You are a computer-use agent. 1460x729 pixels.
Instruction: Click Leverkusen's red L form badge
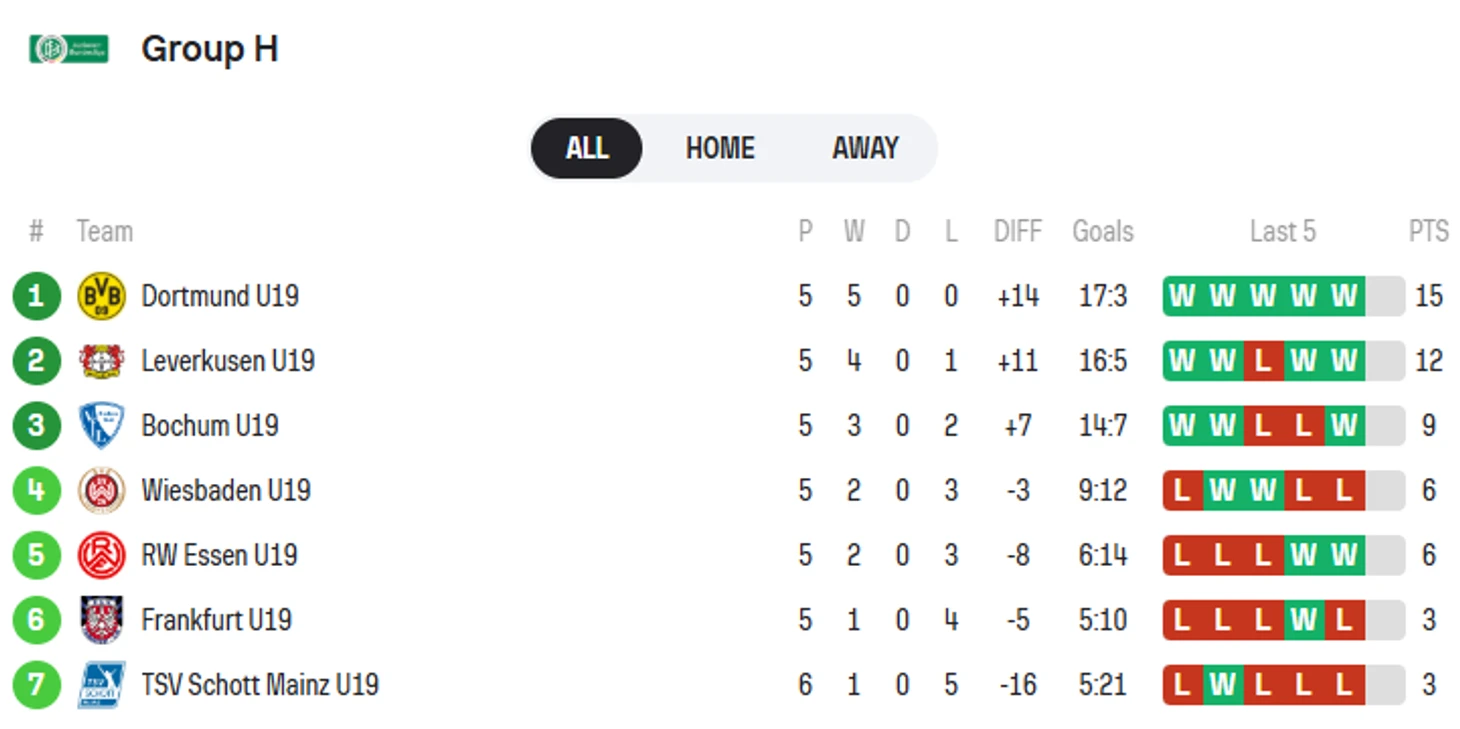1263,361
